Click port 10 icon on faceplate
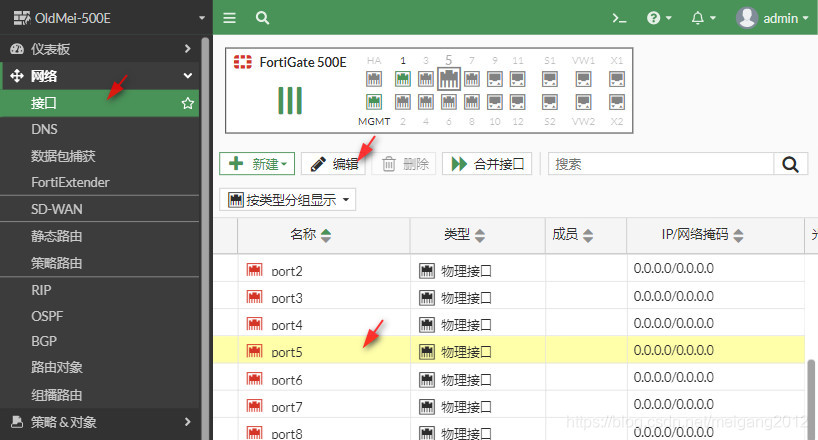This screenshot has width=818, height=440. [x=495, y=102]
